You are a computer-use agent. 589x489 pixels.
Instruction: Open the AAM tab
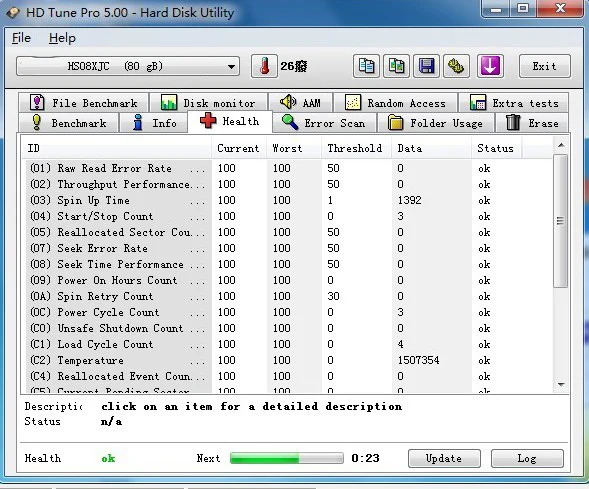pos(301,103)
